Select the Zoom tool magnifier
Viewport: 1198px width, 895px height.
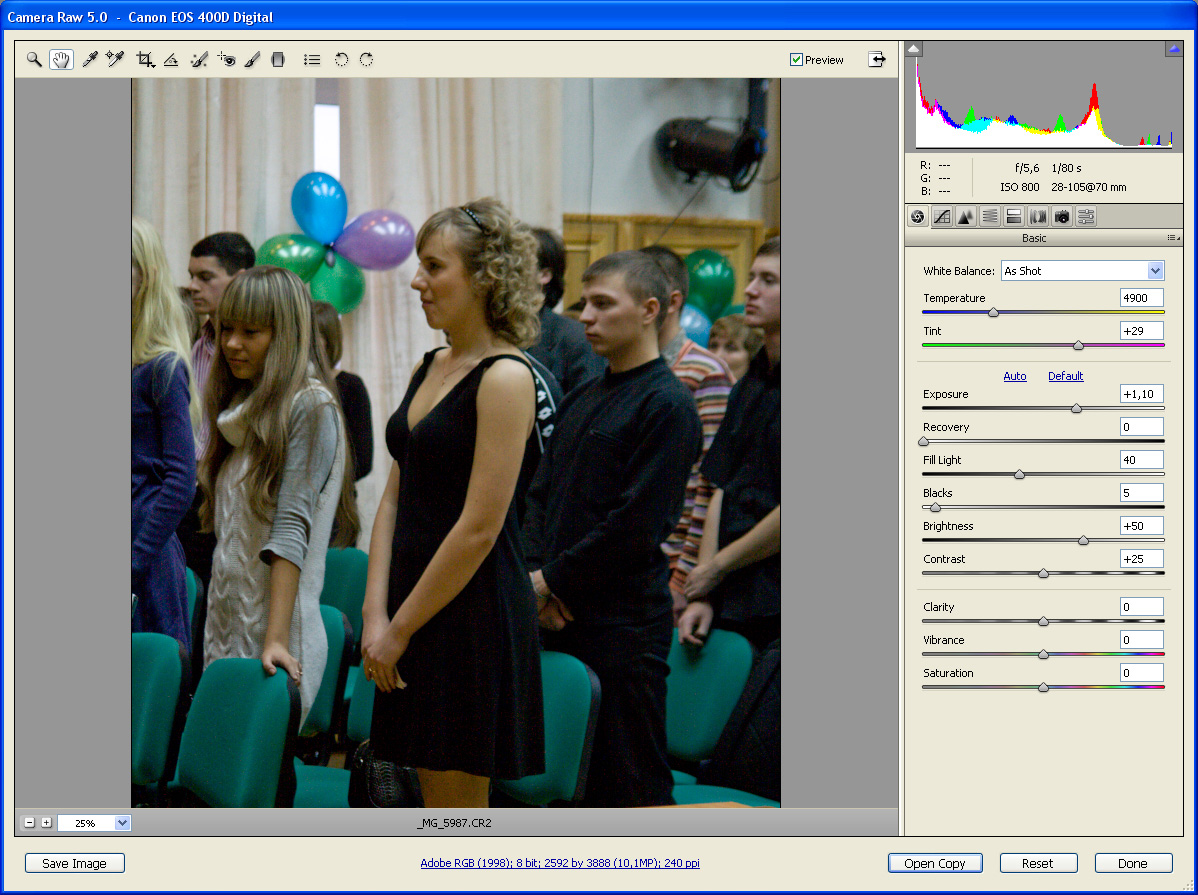pos(34,60)
